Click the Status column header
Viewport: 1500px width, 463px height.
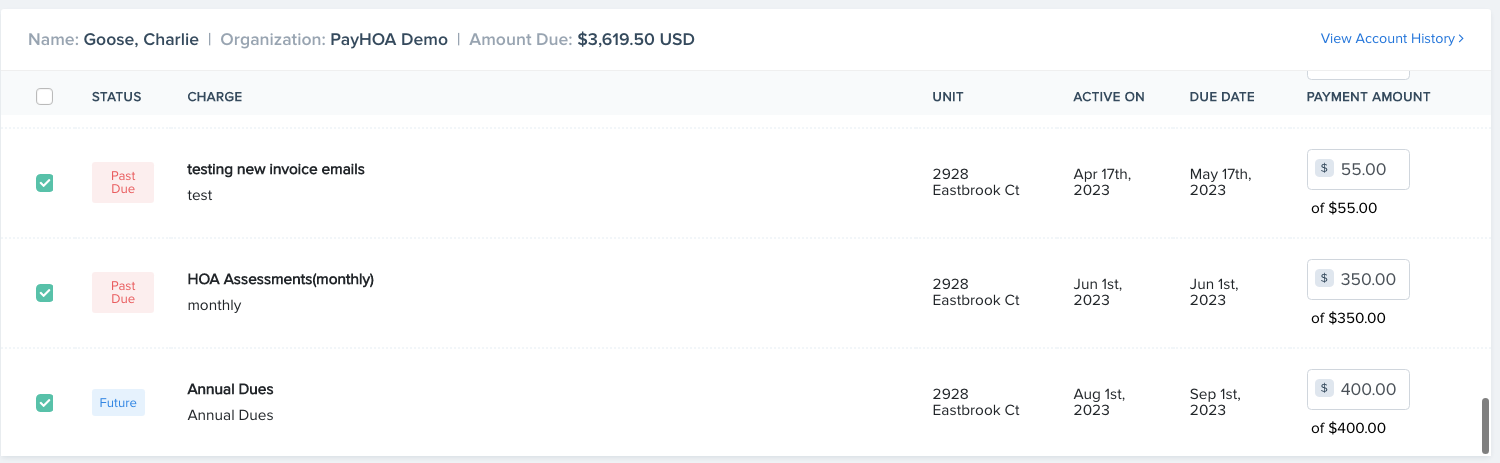[116, 97]
